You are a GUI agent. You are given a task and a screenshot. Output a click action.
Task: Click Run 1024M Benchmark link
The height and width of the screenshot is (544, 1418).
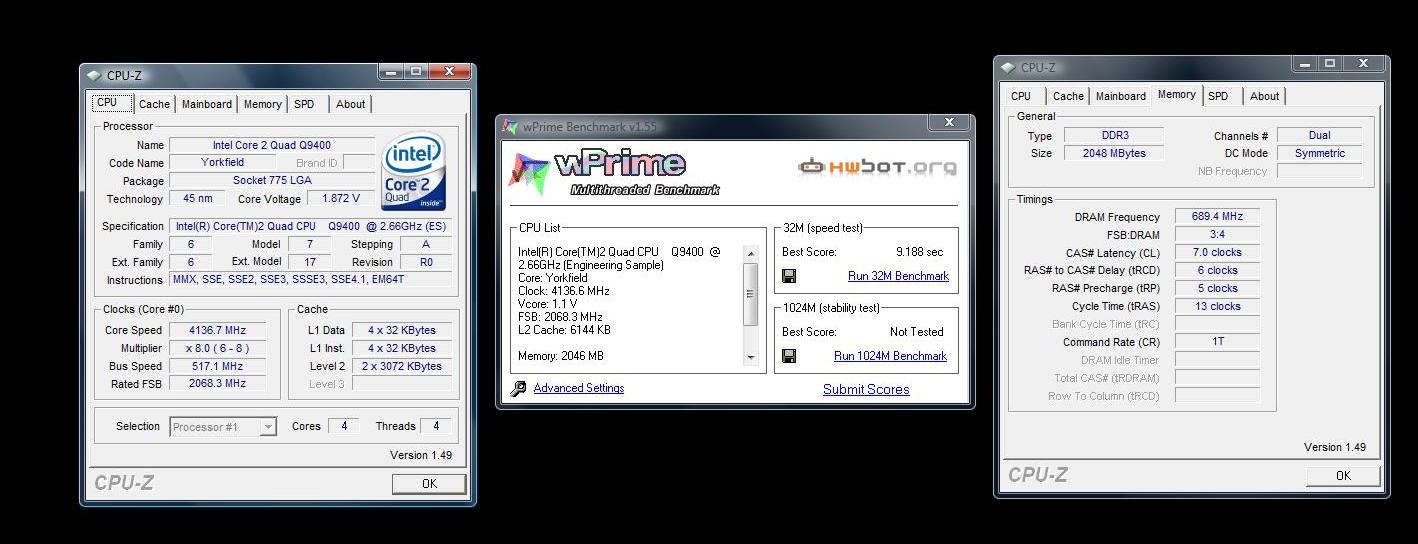tap(890, 356)
